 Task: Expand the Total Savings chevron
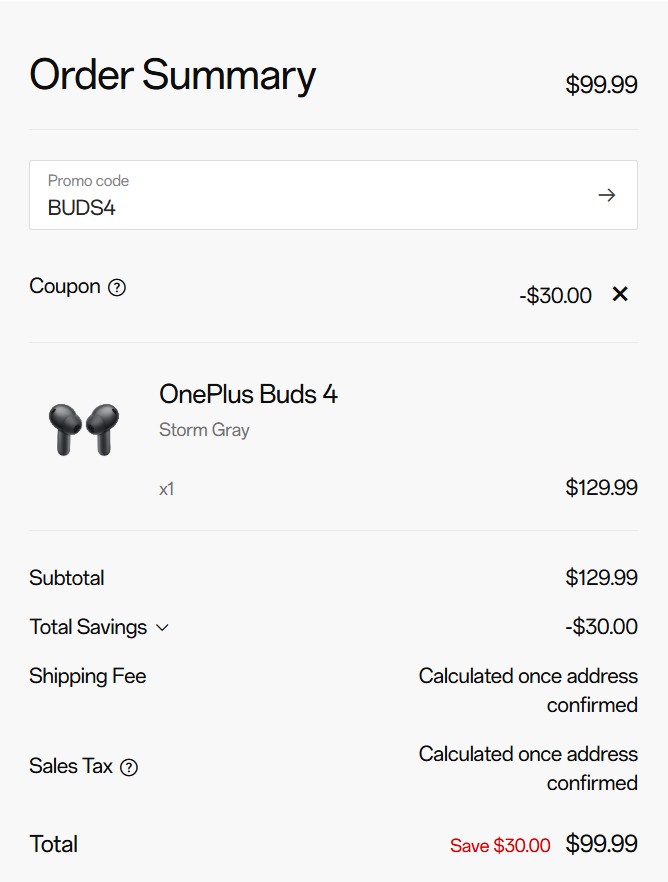point(162,628)
